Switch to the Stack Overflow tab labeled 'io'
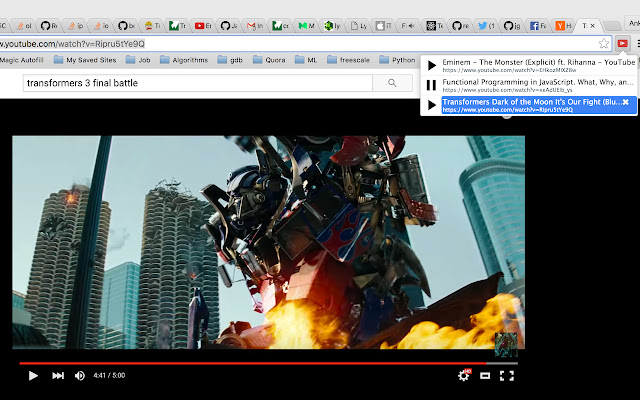640x400 pixels. [101, 26]
